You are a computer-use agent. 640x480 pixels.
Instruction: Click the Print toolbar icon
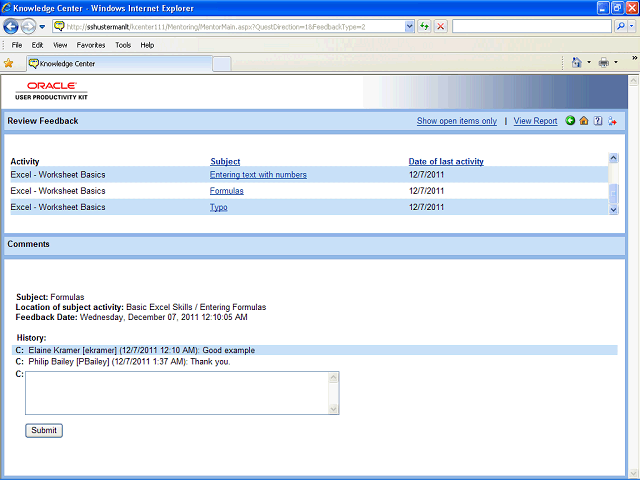click(604, 62)
